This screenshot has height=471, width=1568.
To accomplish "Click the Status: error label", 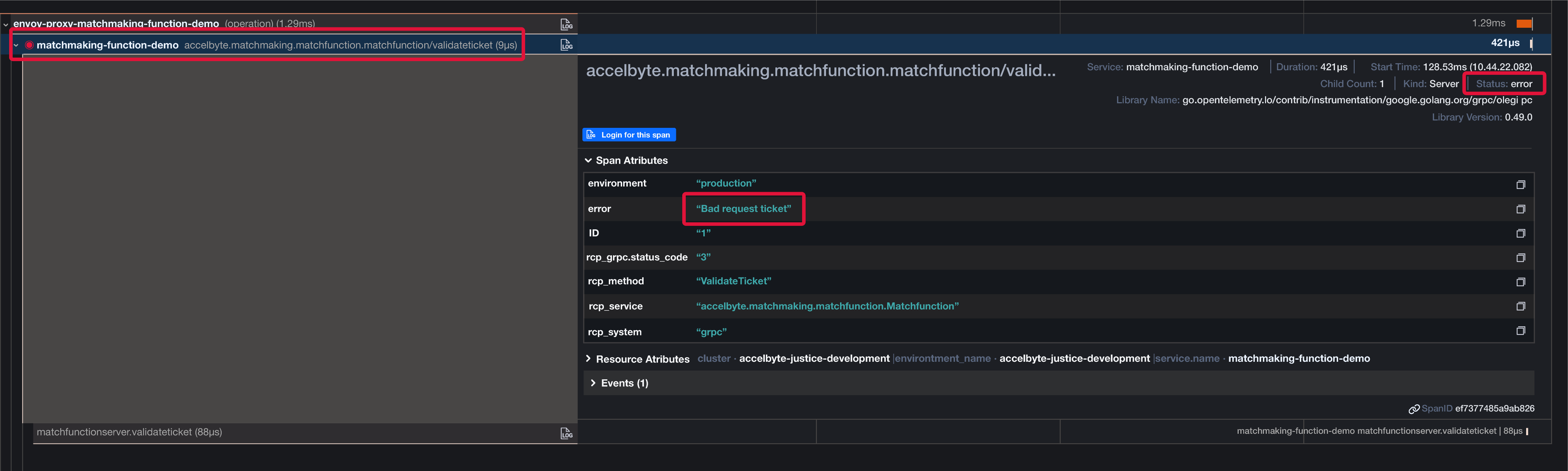I will click(1503, 84).
